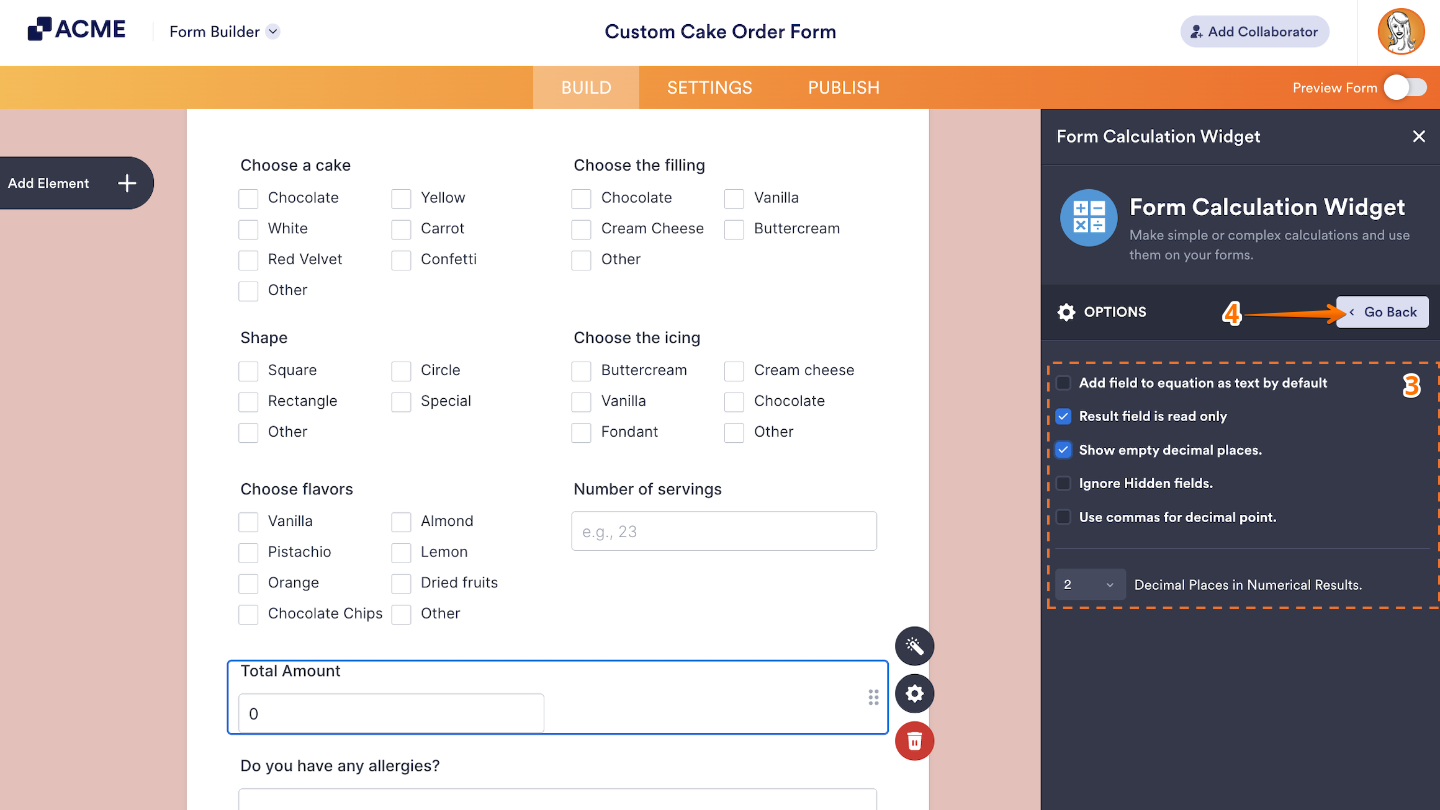This screenshot has width=1440, height=810.
Task: Click Add Collaborator
Action: 1254,31
